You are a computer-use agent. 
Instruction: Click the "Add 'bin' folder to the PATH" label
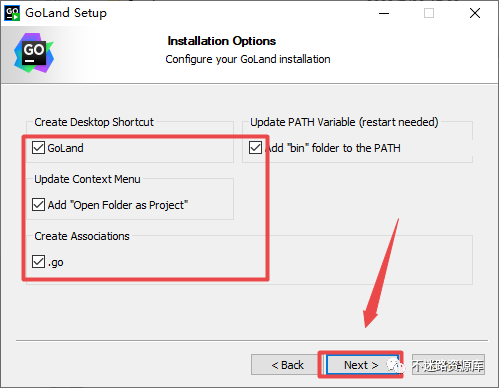tap(333, 148)
